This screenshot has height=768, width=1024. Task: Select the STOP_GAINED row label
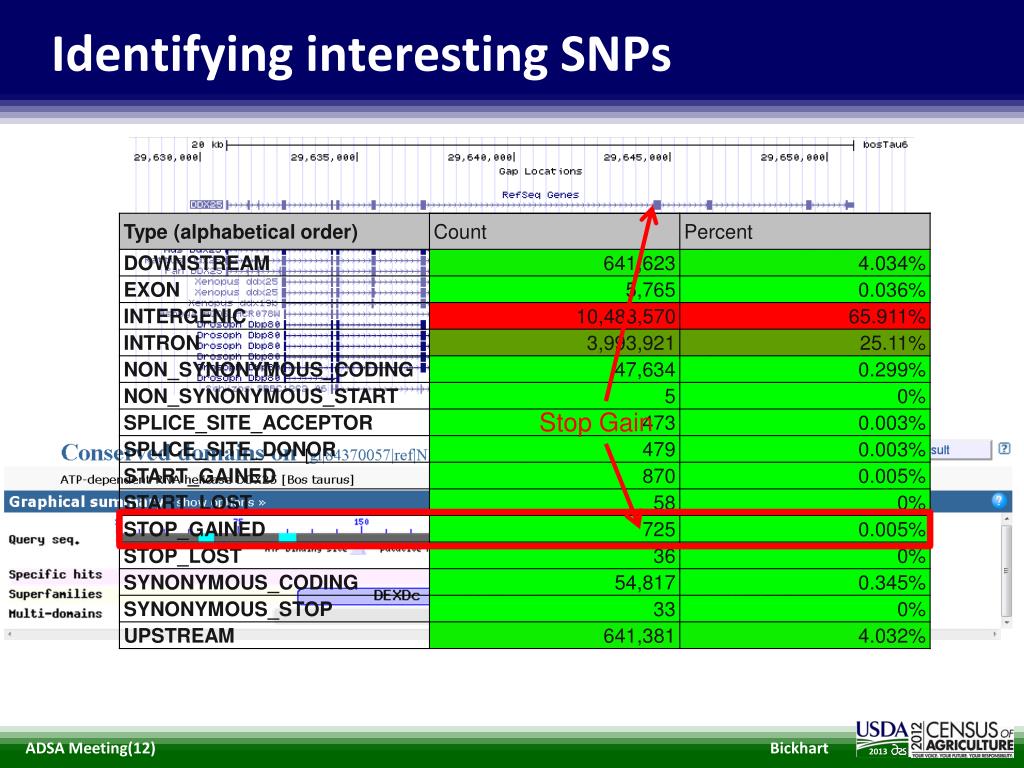click(x=194, y=529)
